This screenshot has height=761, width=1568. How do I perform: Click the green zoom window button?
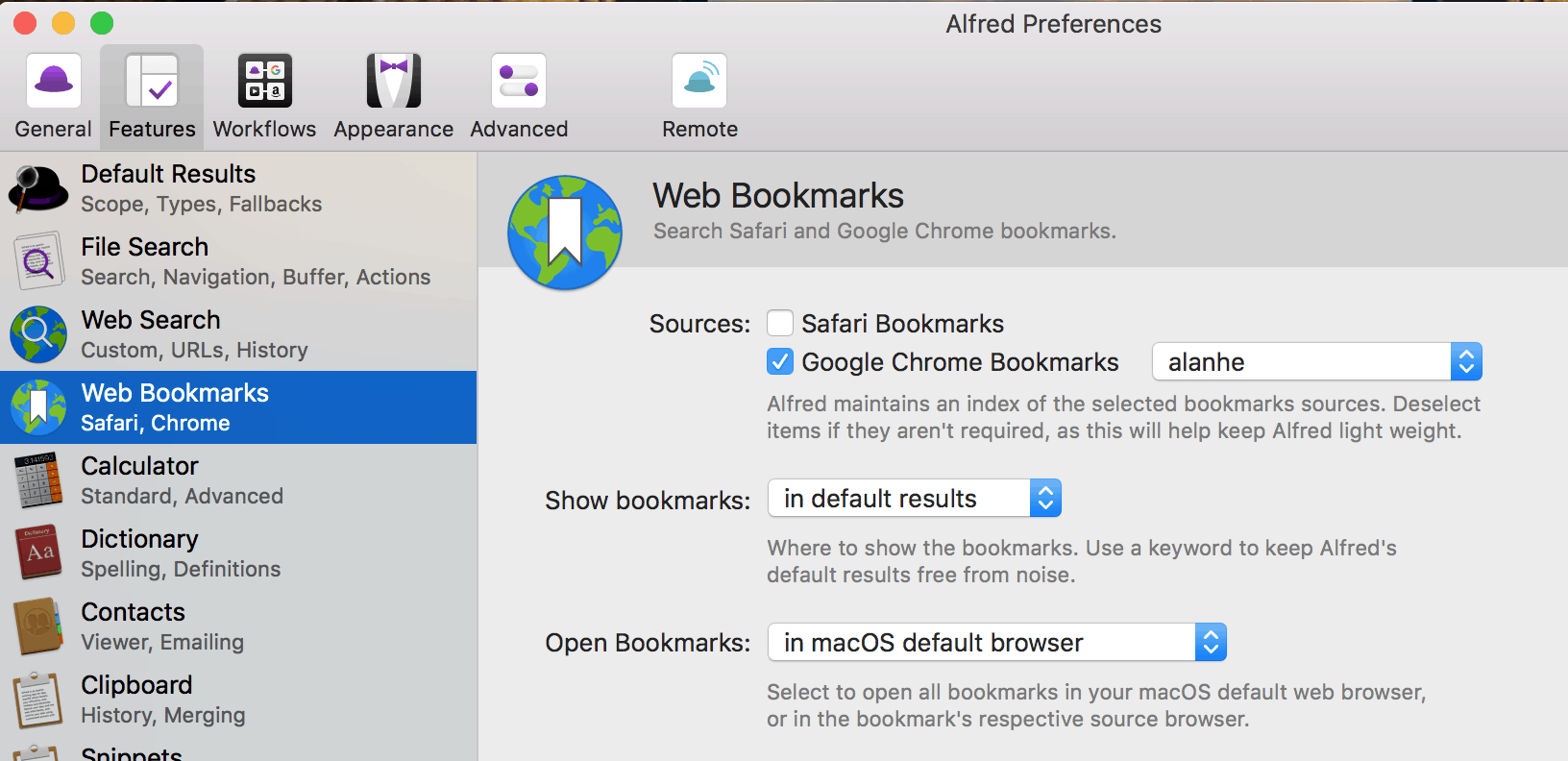[102, 23]
